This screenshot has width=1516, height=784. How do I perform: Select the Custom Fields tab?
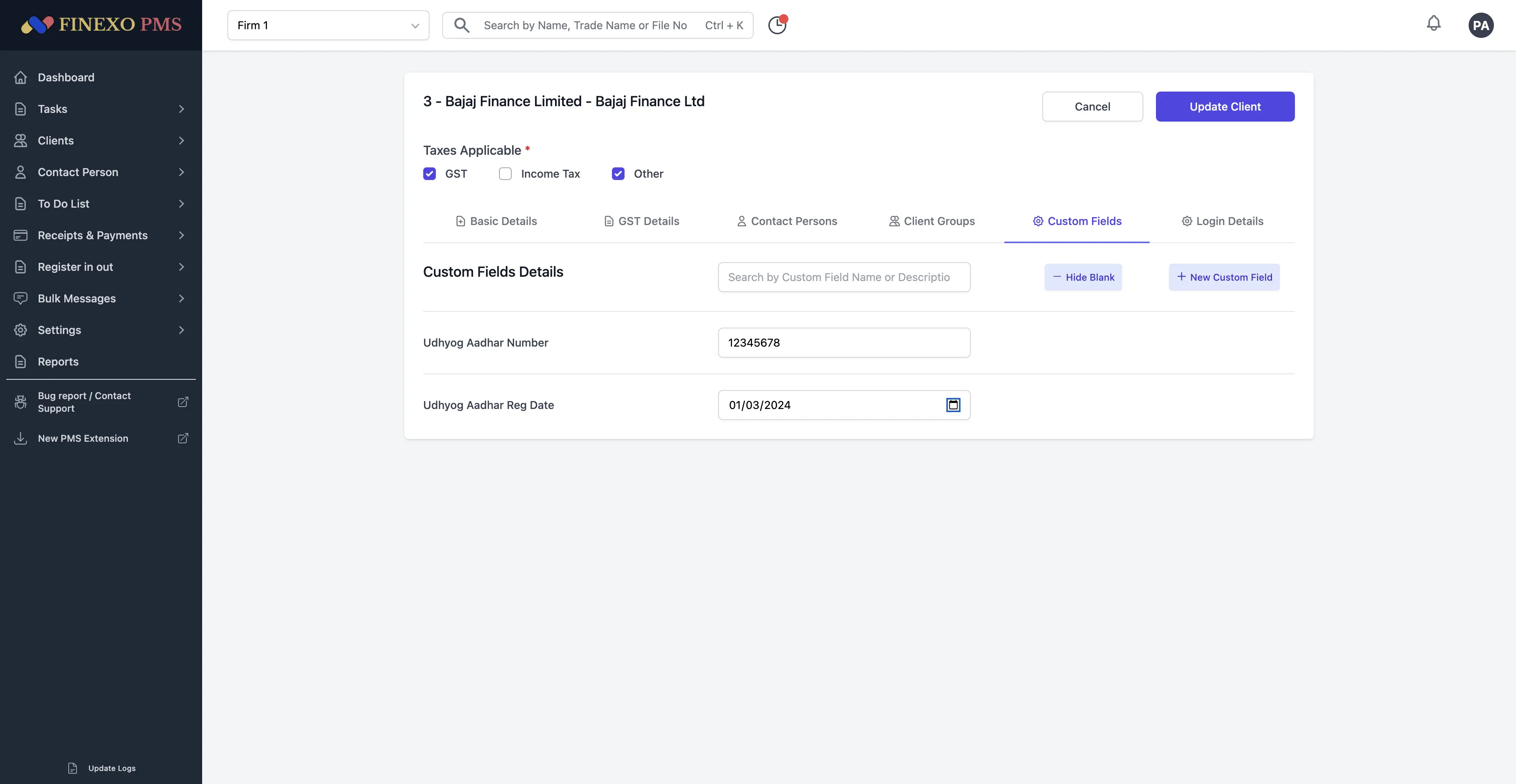pyautogui.click(x=1077, y=221)
